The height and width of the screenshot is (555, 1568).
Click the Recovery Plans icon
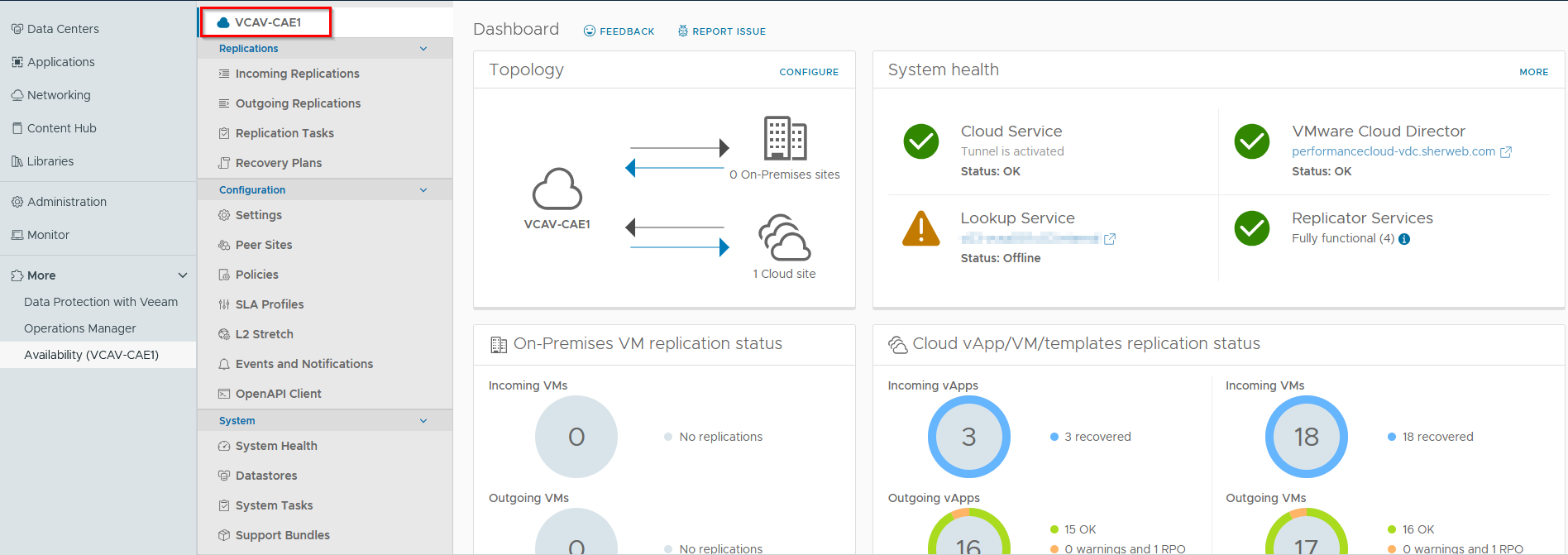[x=224, y=163]
